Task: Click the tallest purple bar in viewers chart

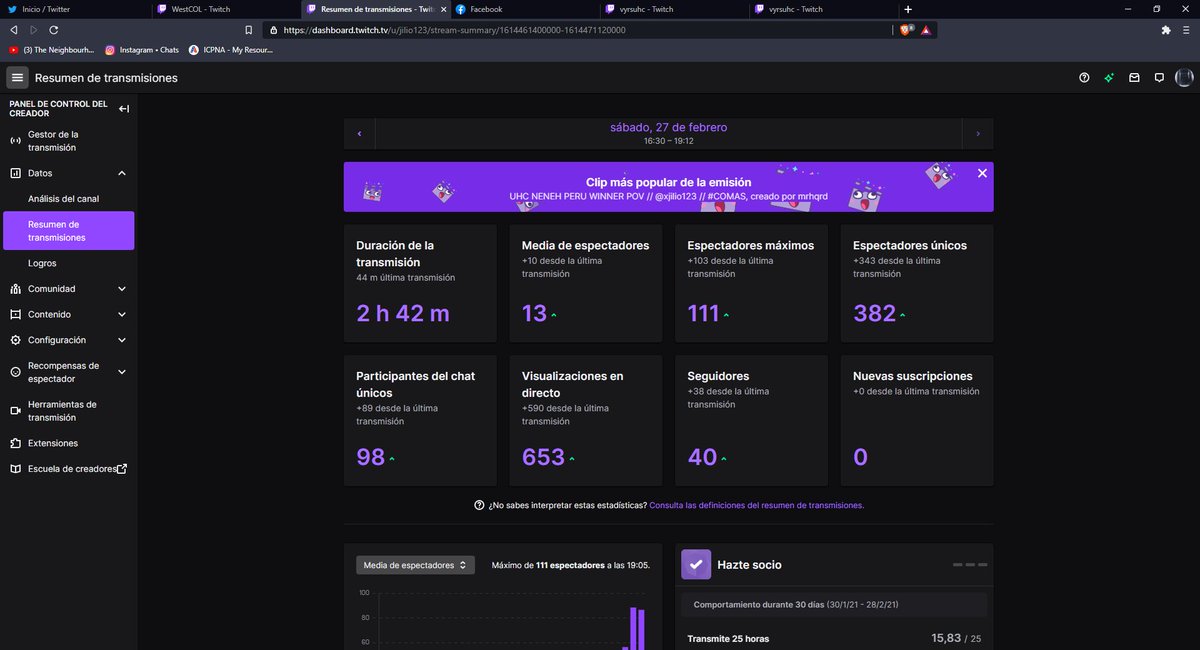Action: click(x=633, y=628)
